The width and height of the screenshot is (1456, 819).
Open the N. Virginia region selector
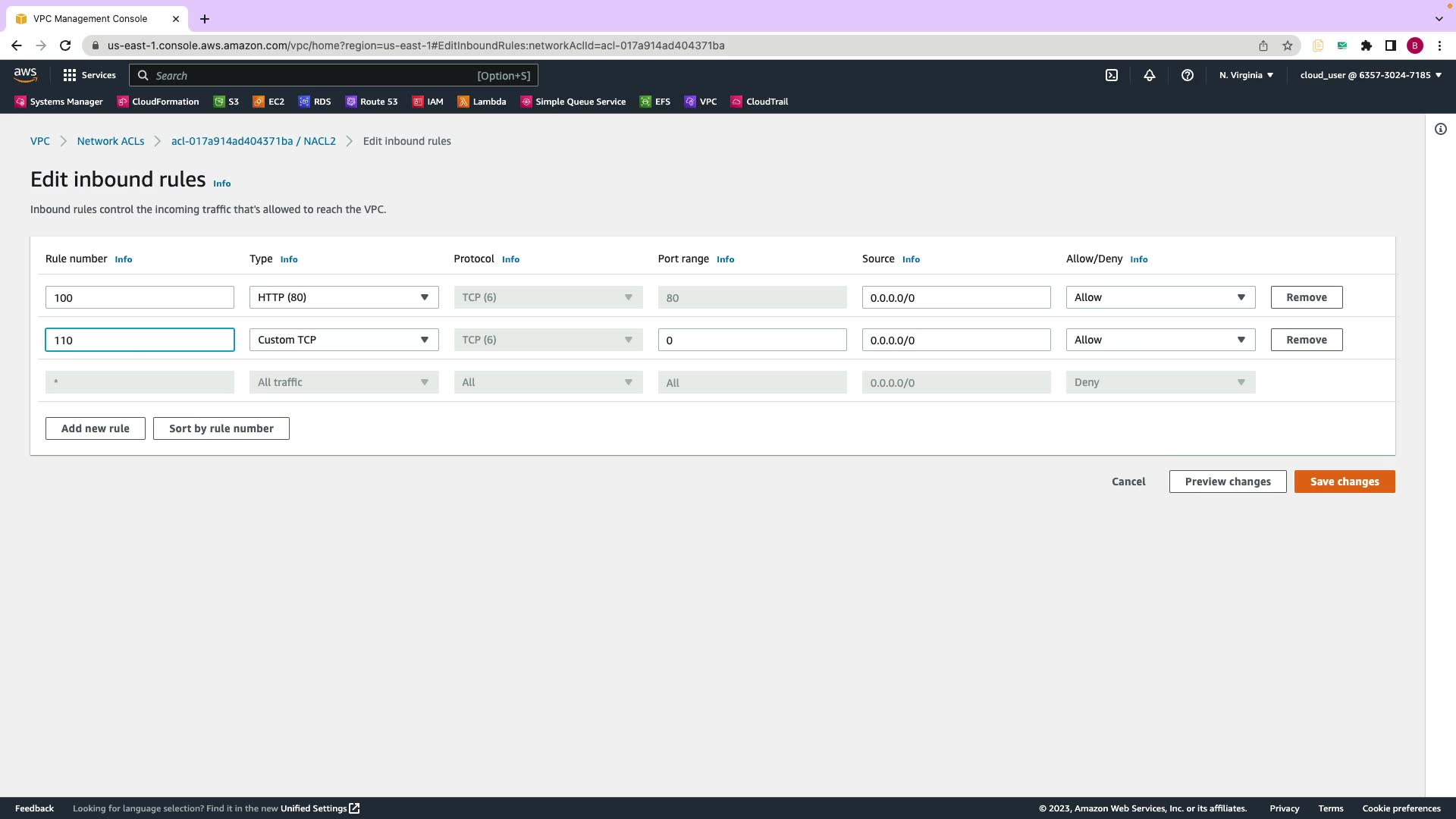[1246, 75]
